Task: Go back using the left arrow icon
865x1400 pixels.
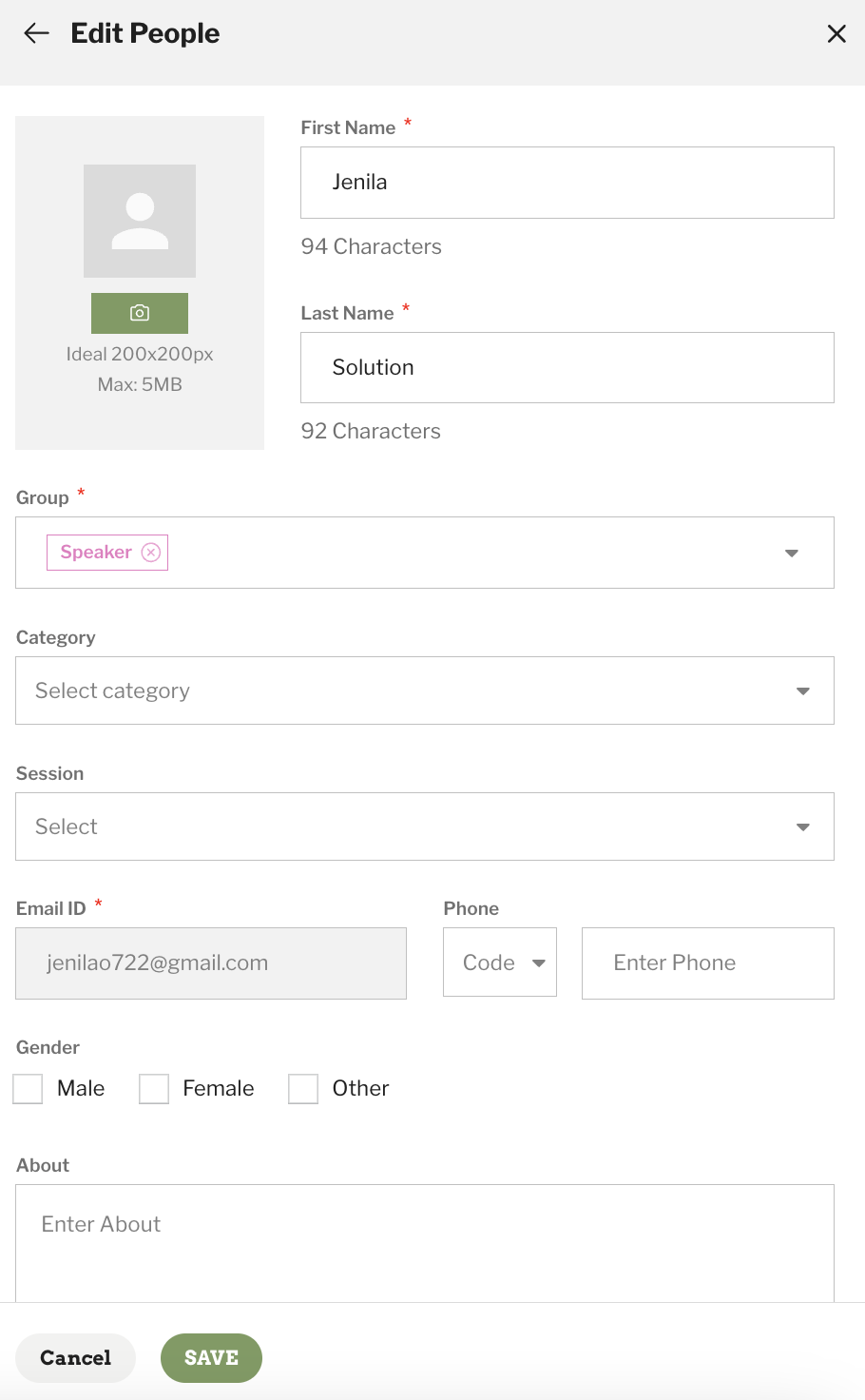Action: point(36,33)
